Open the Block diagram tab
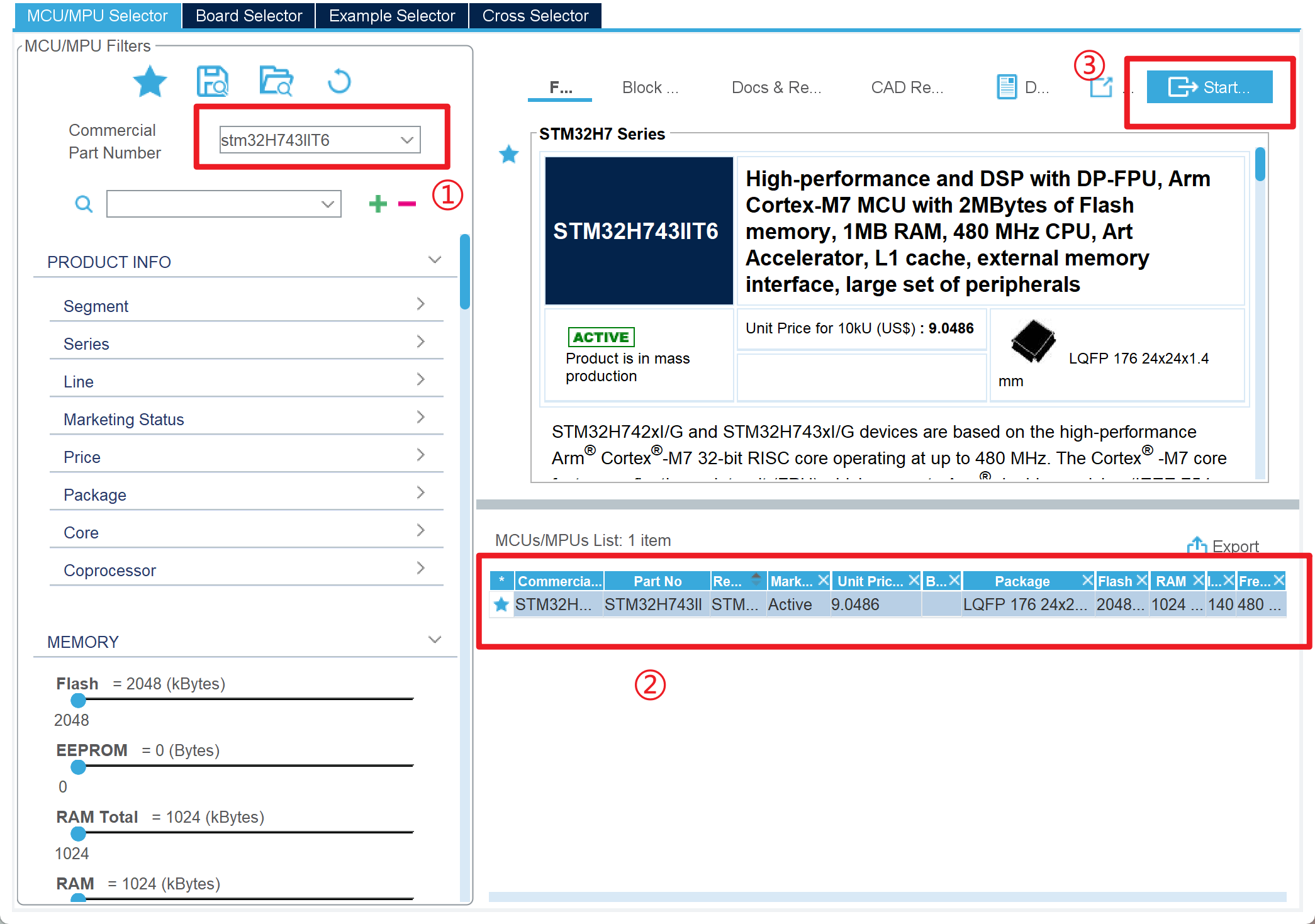The height and width of the screenshot is (924, 1315). 651,87
